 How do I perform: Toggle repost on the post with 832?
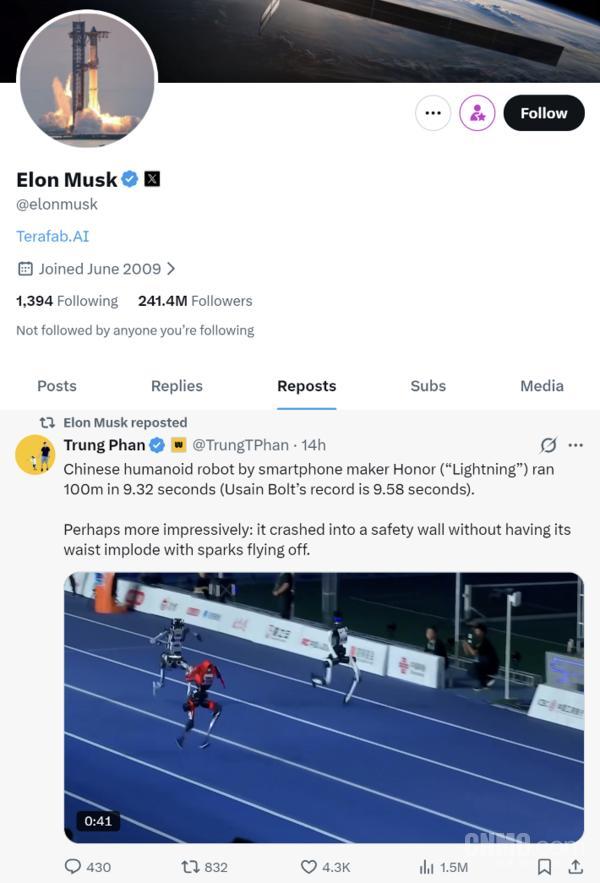(x=205, y=867)
